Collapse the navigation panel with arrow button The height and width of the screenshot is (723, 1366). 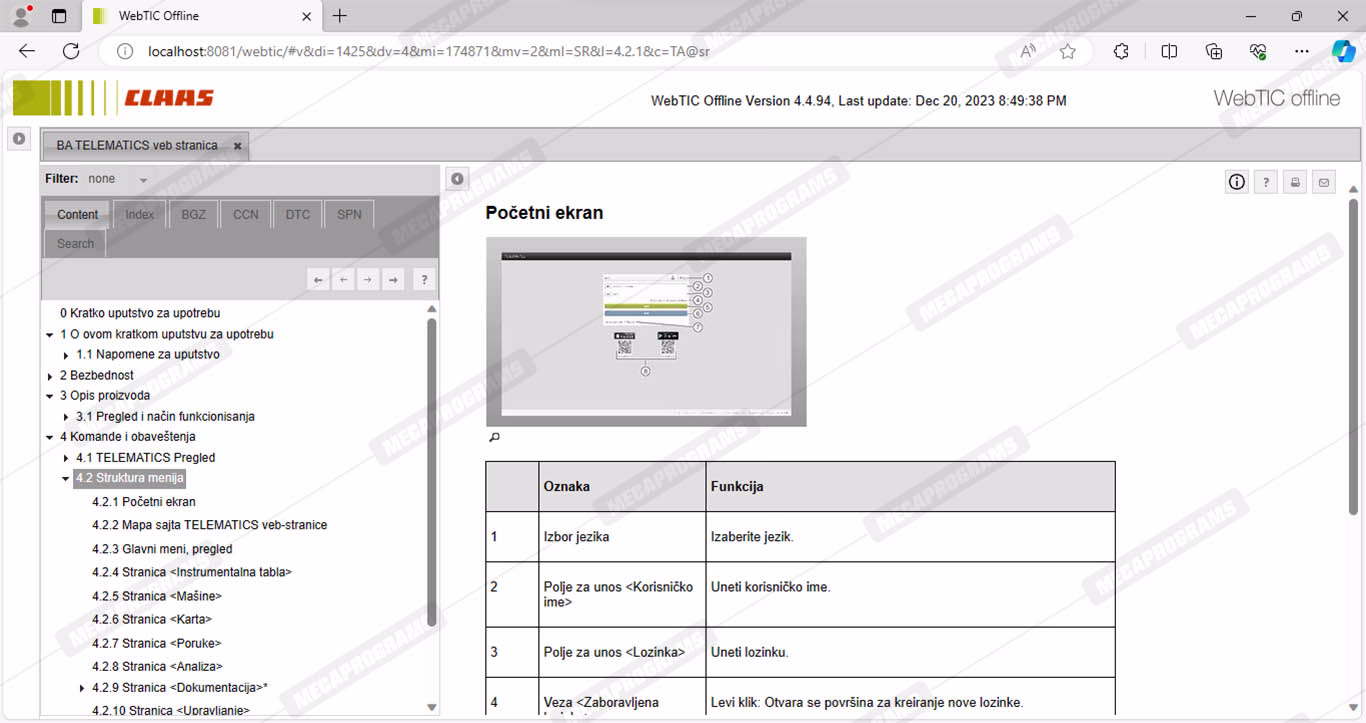coord(457,179)
